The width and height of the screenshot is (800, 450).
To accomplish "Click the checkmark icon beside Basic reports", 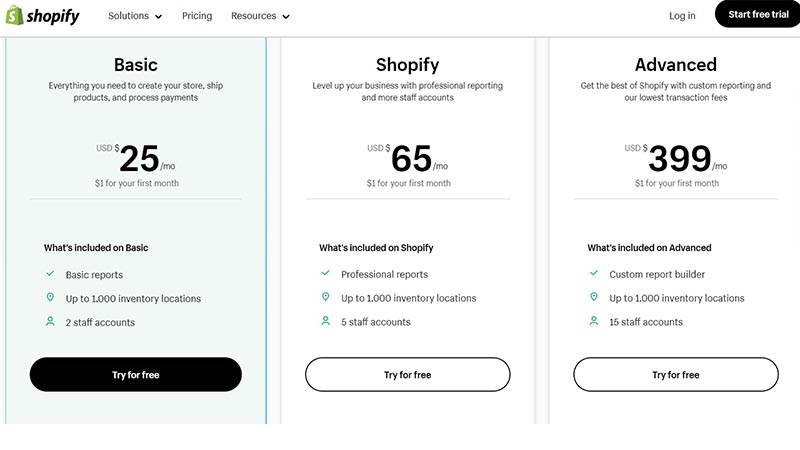I will (x=50, y=273).
